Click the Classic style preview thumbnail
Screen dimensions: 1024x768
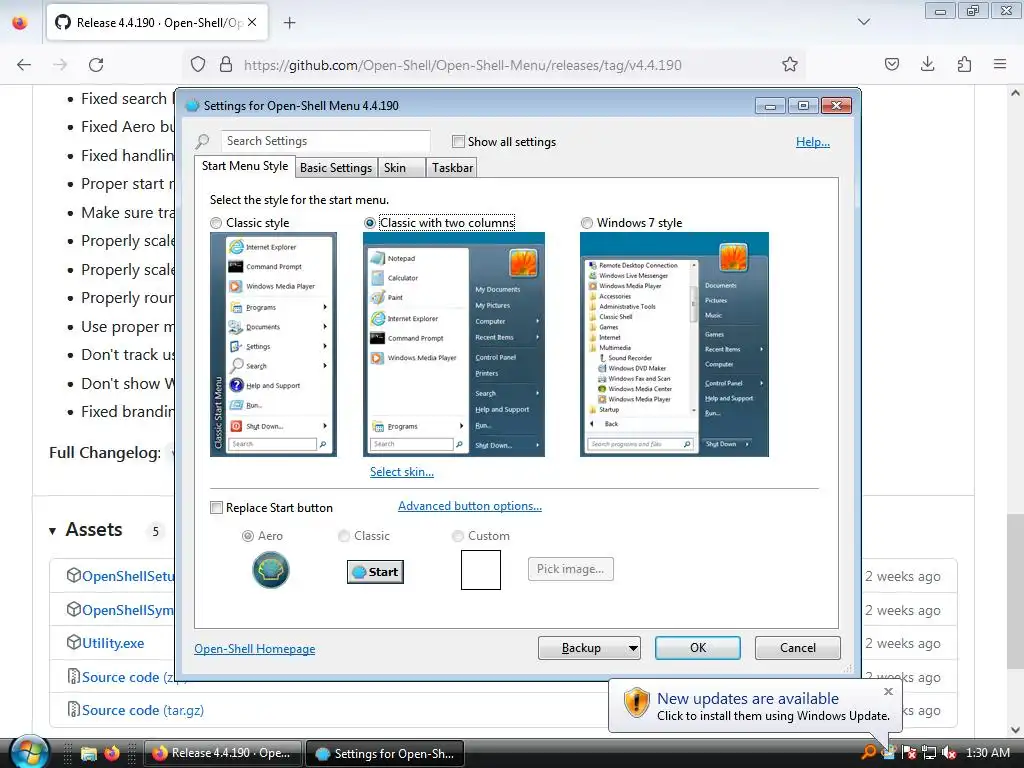tap(273, 344)
